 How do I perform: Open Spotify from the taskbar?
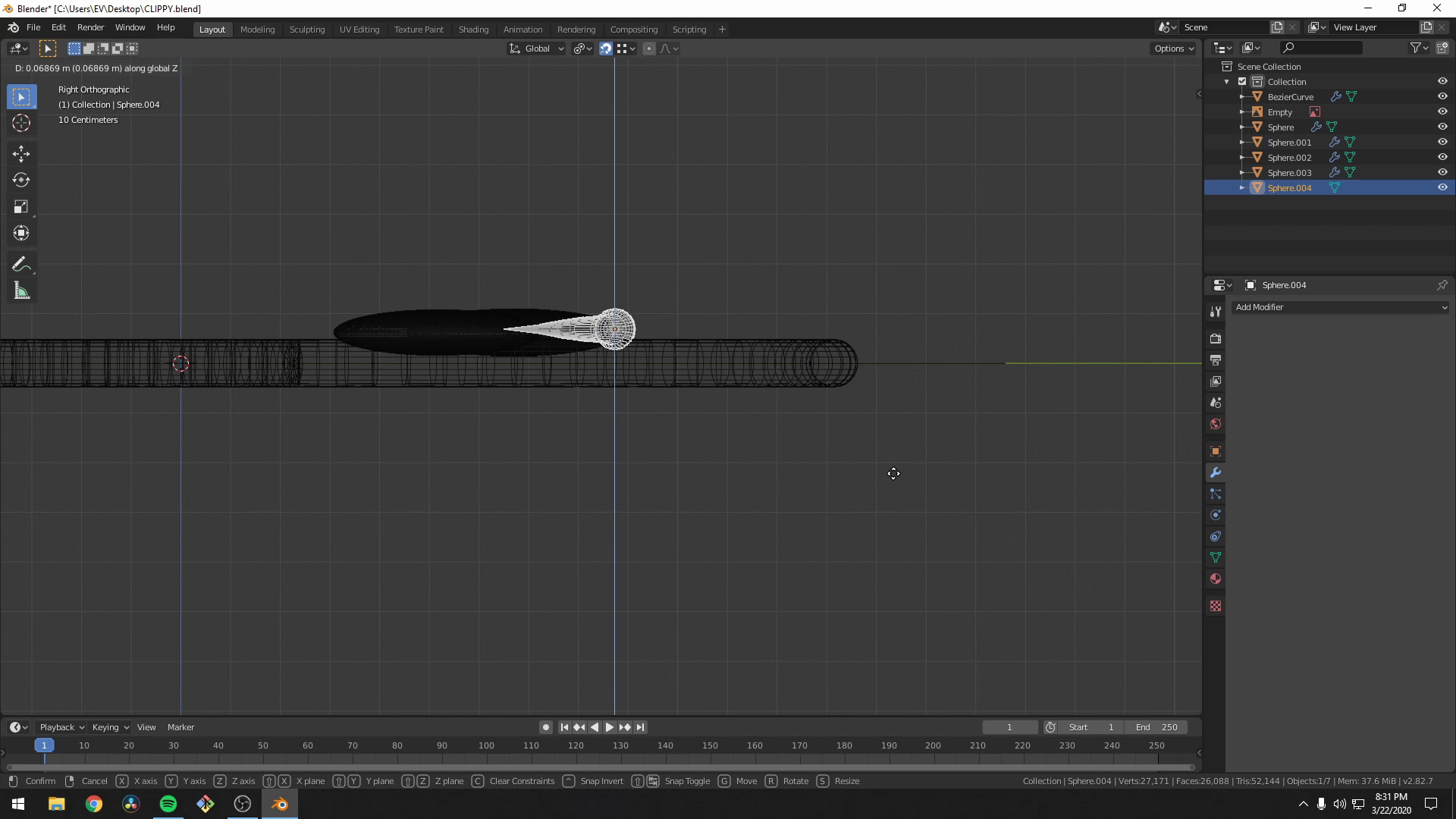pyautogui.click(x=168, y=804)
